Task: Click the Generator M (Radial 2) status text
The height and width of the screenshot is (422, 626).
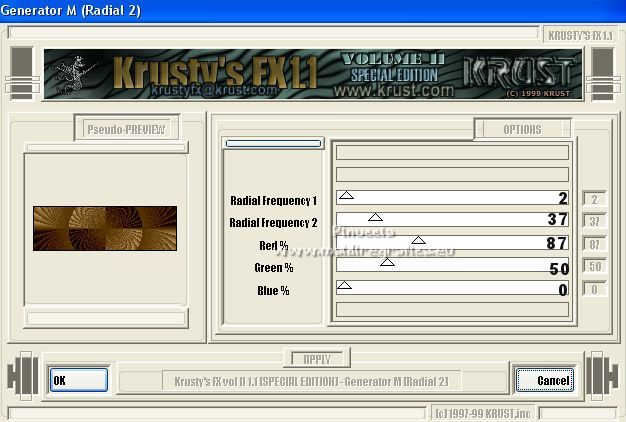Action: (x=311, y=381)
